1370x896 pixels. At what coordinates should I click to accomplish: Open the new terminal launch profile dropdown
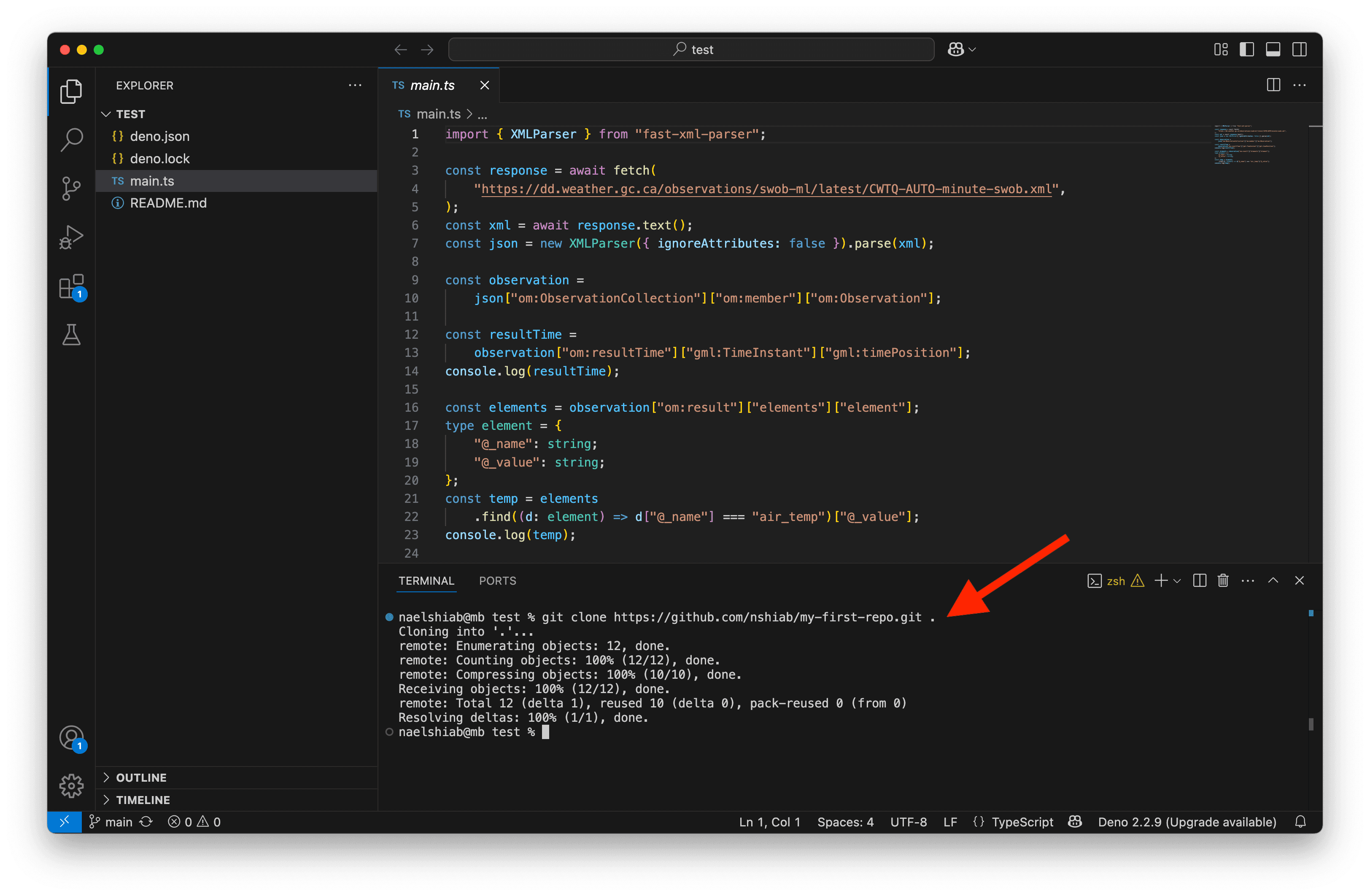click(1178, 581)
